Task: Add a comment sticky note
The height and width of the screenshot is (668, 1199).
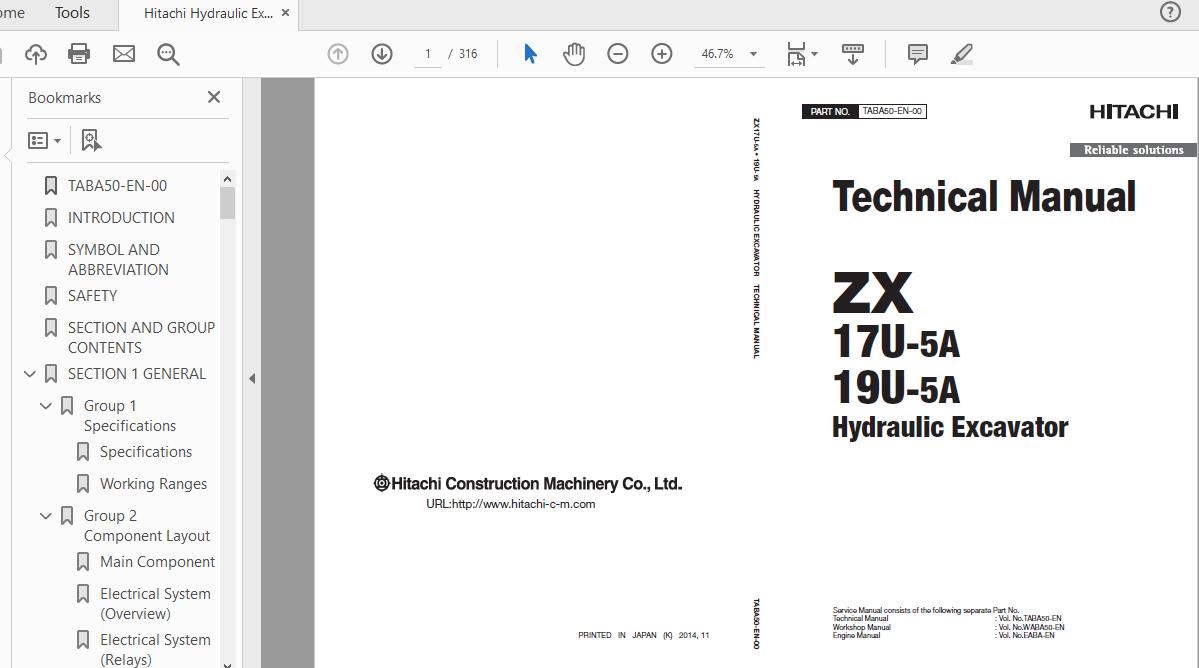Action: (x=917, y=54)
